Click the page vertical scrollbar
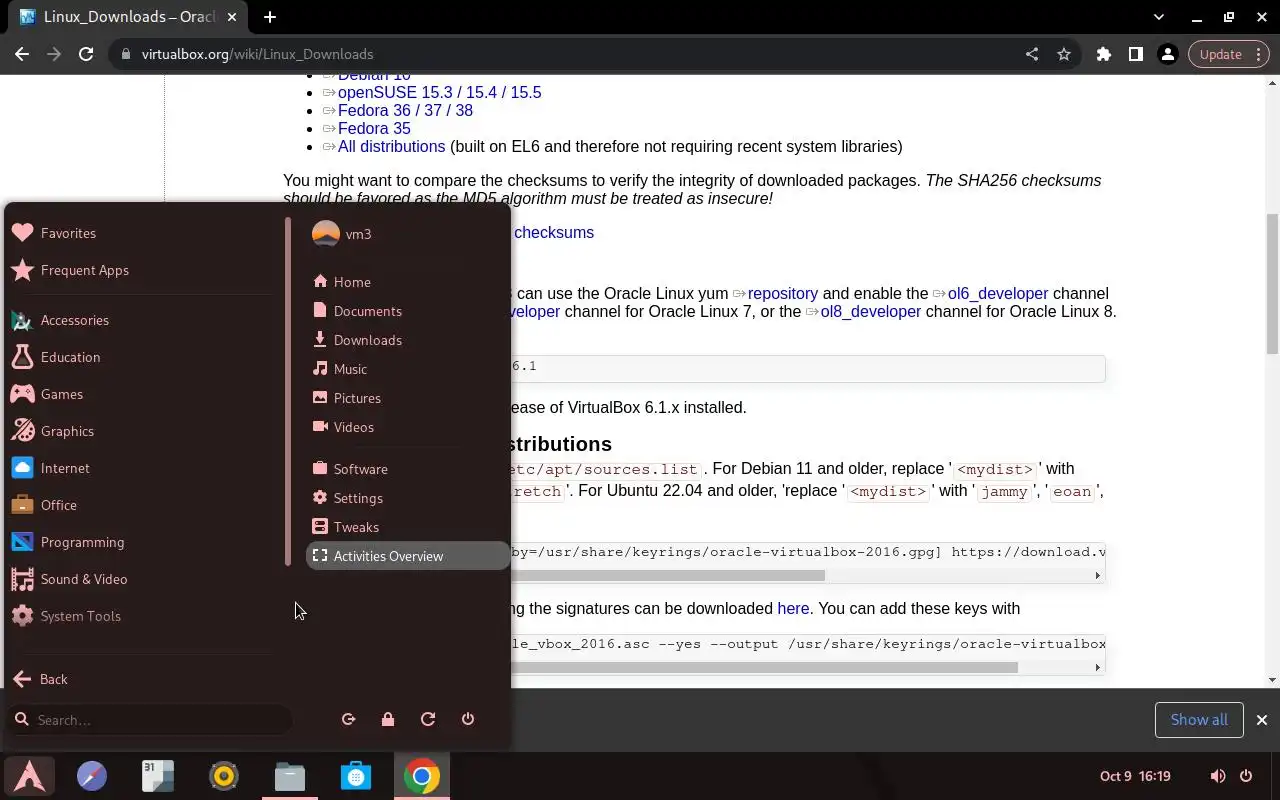The height and width of the screenshot is (800, 1280). click(1273, 283)
